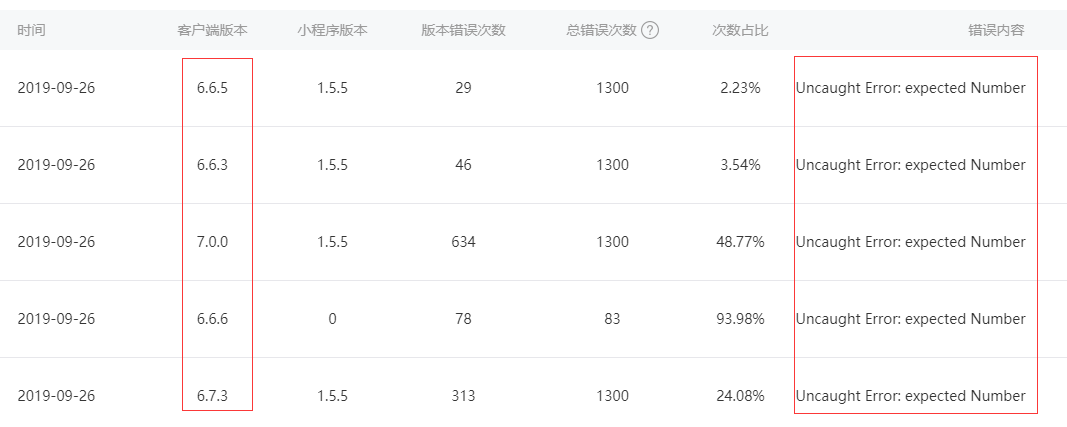Viewport: 1067px width, 427px height.
Task: Click the date in the 6.7.3 row
Action: coord(56,396)
